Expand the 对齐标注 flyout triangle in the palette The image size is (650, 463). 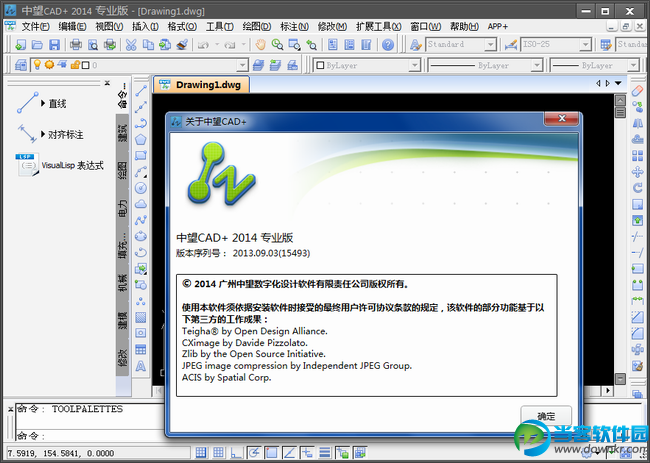(x=43, y=134)
